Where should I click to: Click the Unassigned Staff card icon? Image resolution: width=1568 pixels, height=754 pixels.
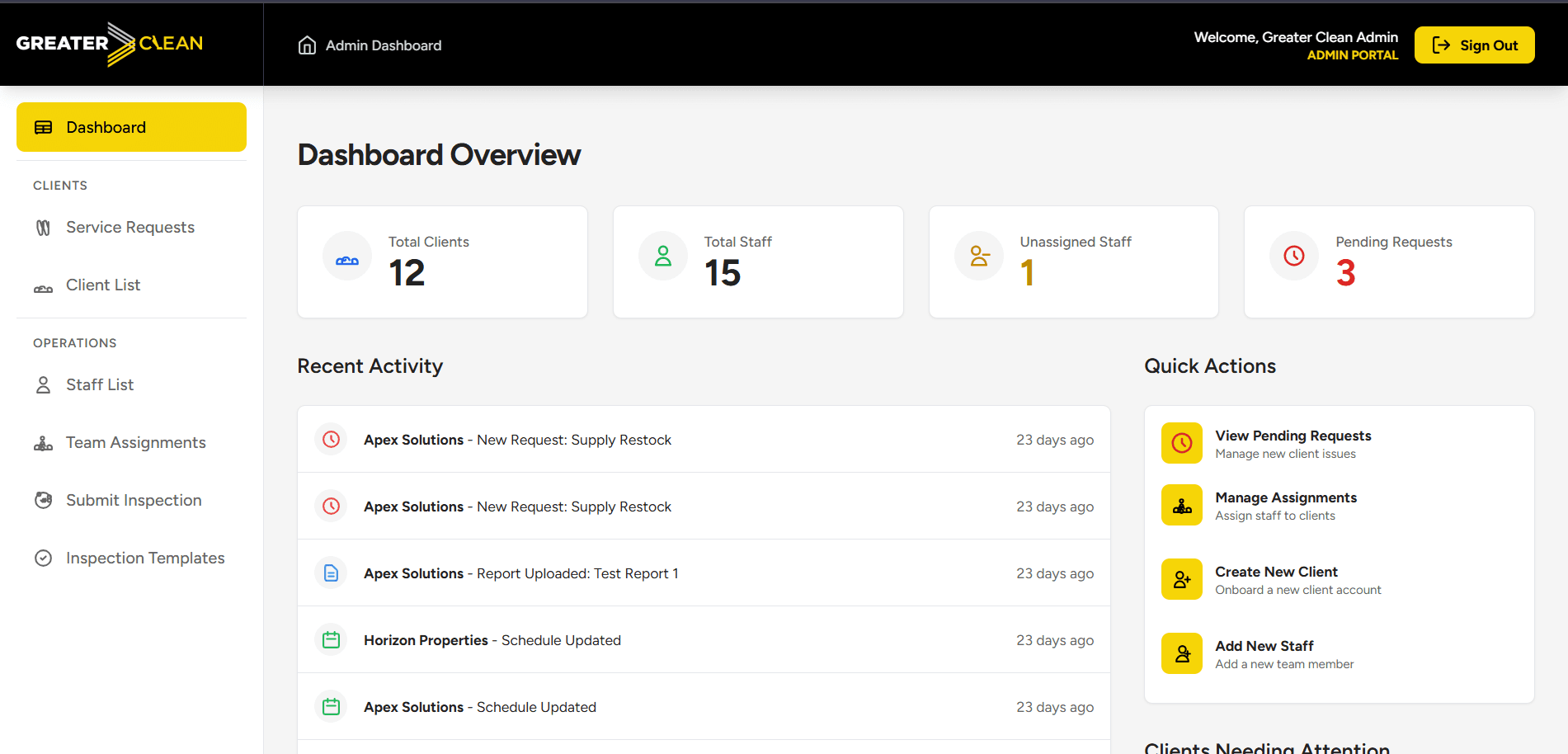pyautogui.click(x=978, y=257)
